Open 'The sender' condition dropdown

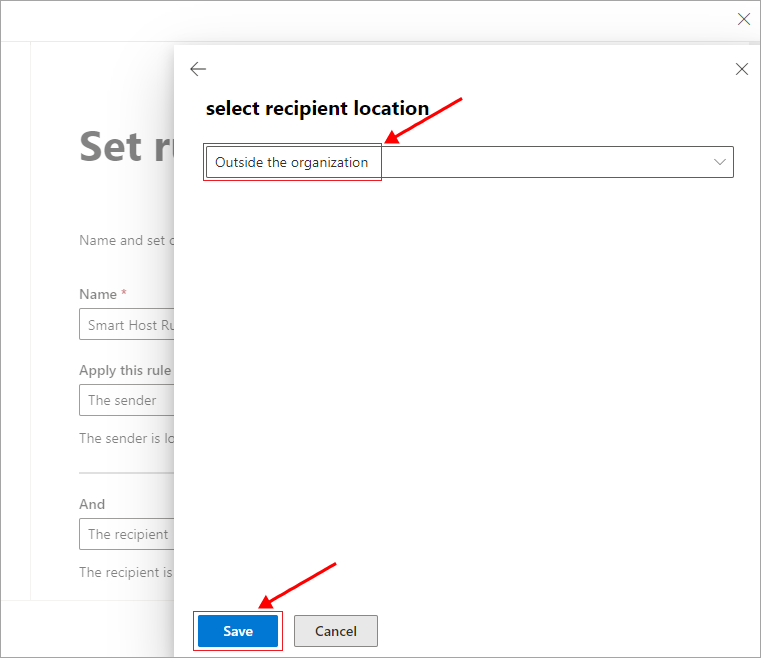click(126, 400)
